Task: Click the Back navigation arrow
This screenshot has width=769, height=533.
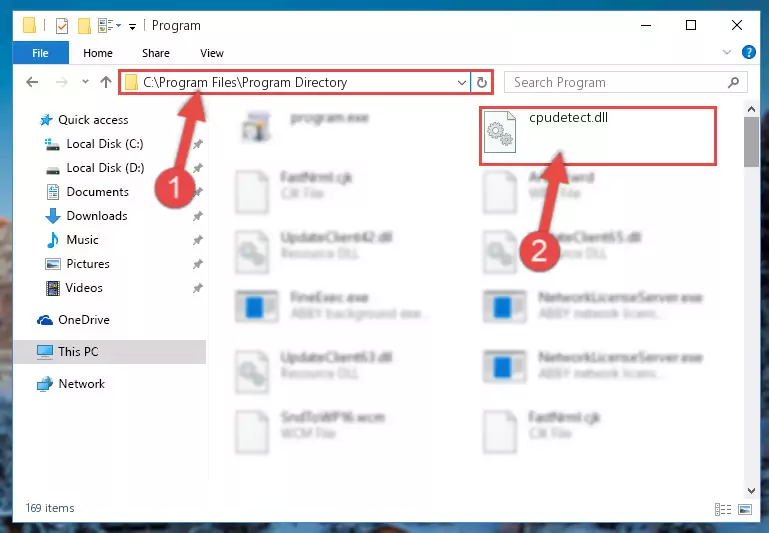Action: (x=32, y=82)
